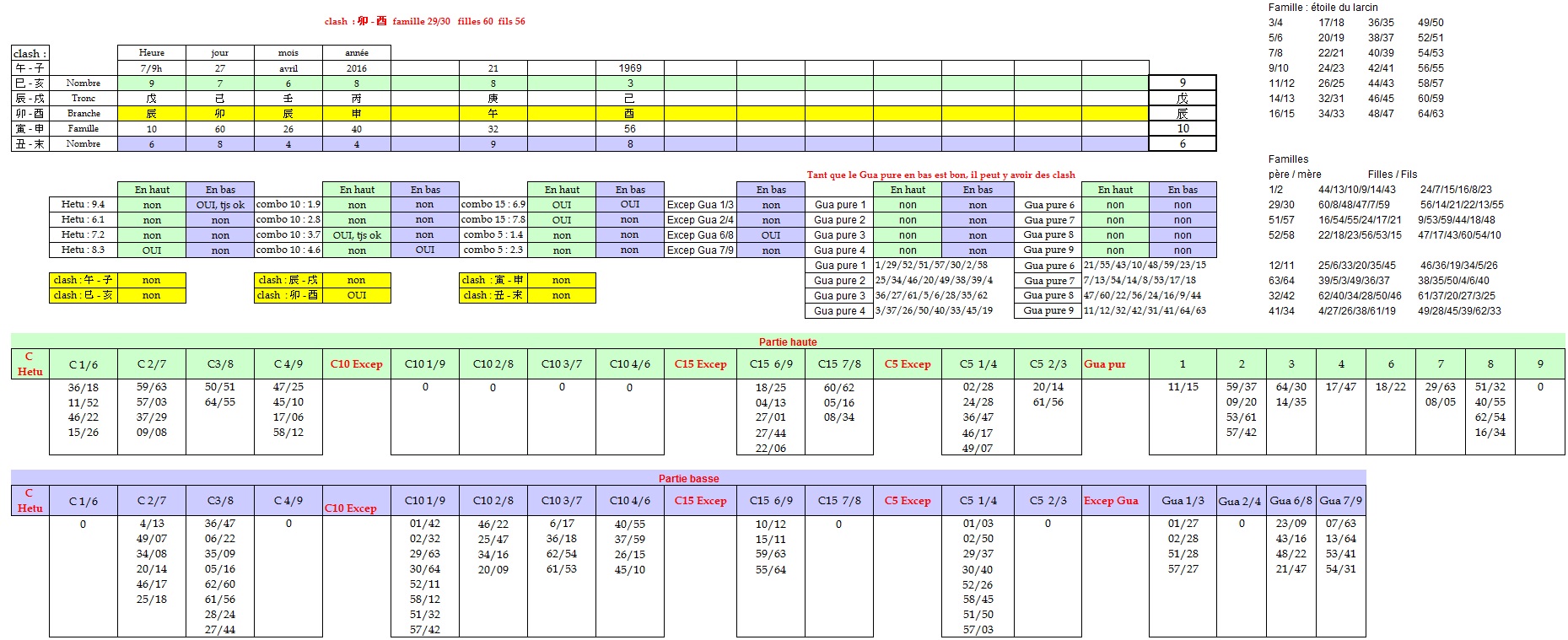Image resolution: width=1568 pixels, height=640 pixels.
Task: Click the 'OUI' cell beside 'clash : 卯 - 酉'
Action: (357, 295)
